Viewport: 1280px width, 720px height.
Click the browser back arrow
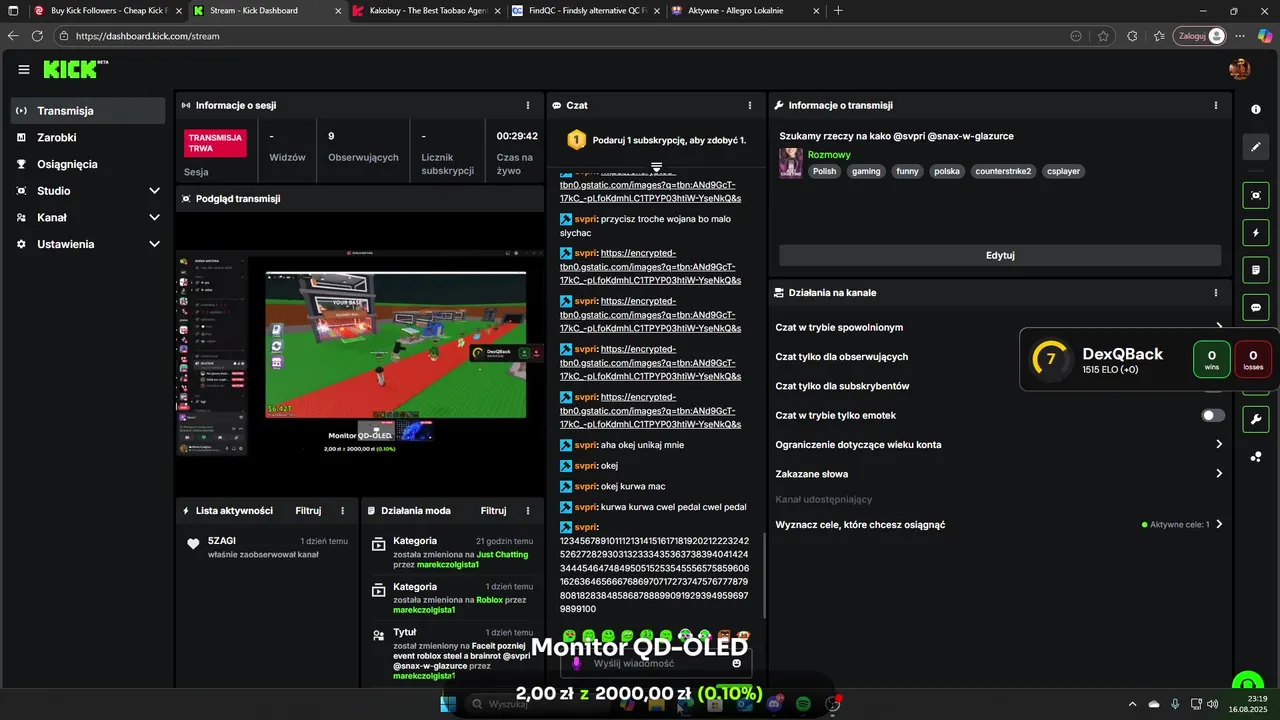click(x=13, y=35)
